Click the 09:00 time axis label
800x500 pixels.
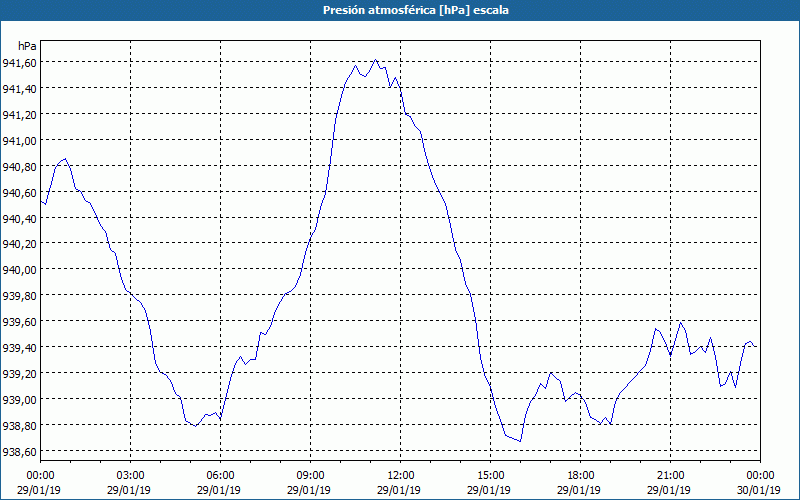click(x=311, y=476)
